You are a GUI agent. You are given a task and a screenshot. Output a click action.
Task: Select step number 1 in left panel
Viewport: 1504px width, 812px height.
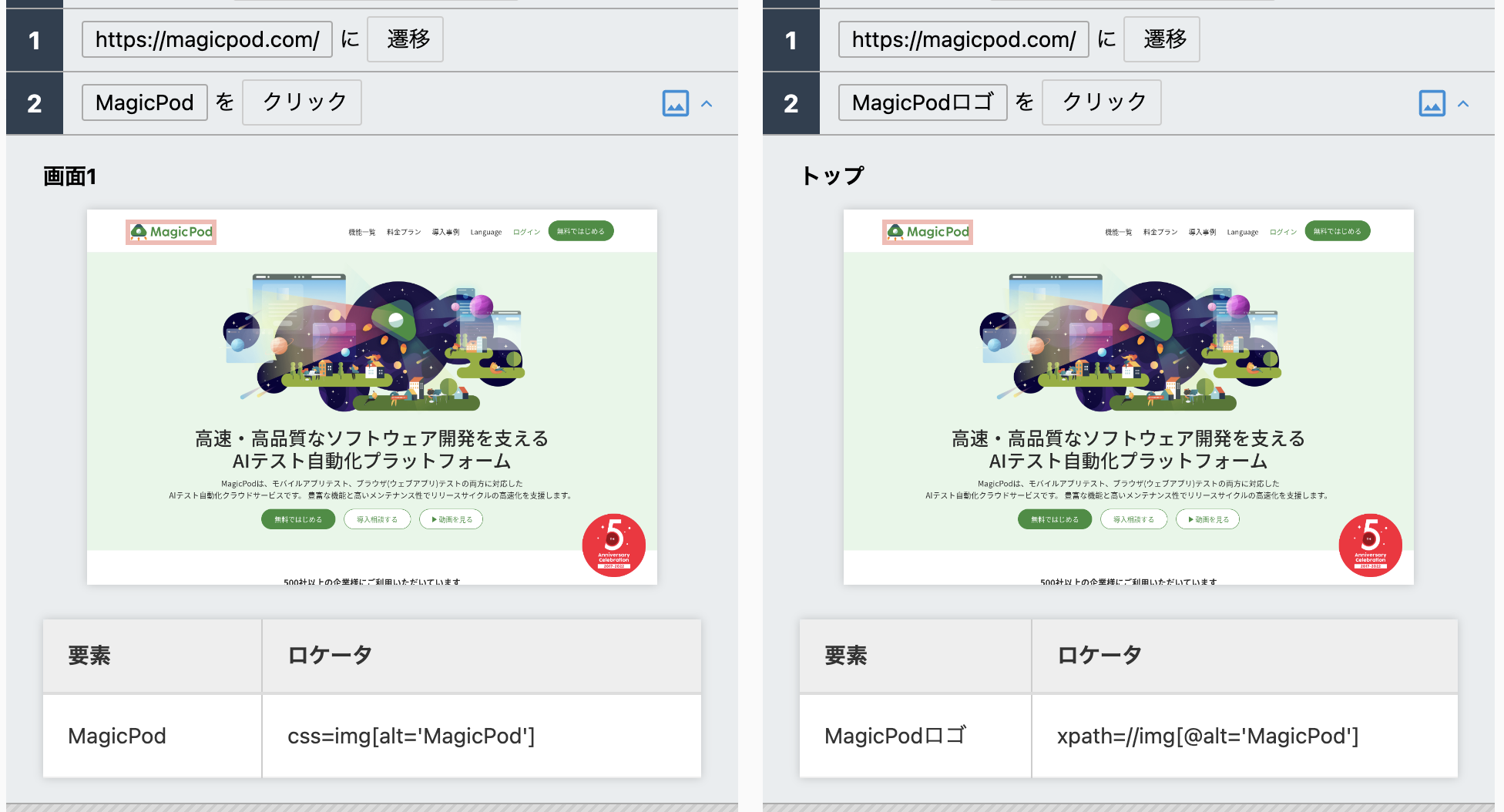click(x=35, y=40)
